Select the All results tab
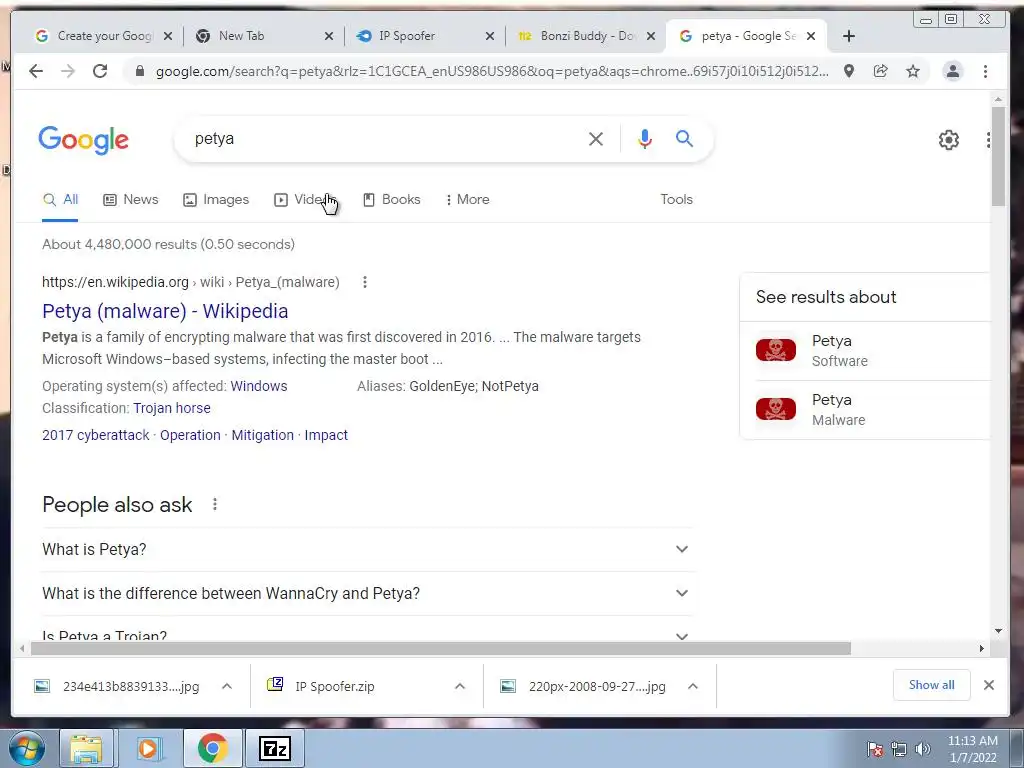Image resolution: width=1024 pixels, height=768 pixels. [x=60, y=199]
